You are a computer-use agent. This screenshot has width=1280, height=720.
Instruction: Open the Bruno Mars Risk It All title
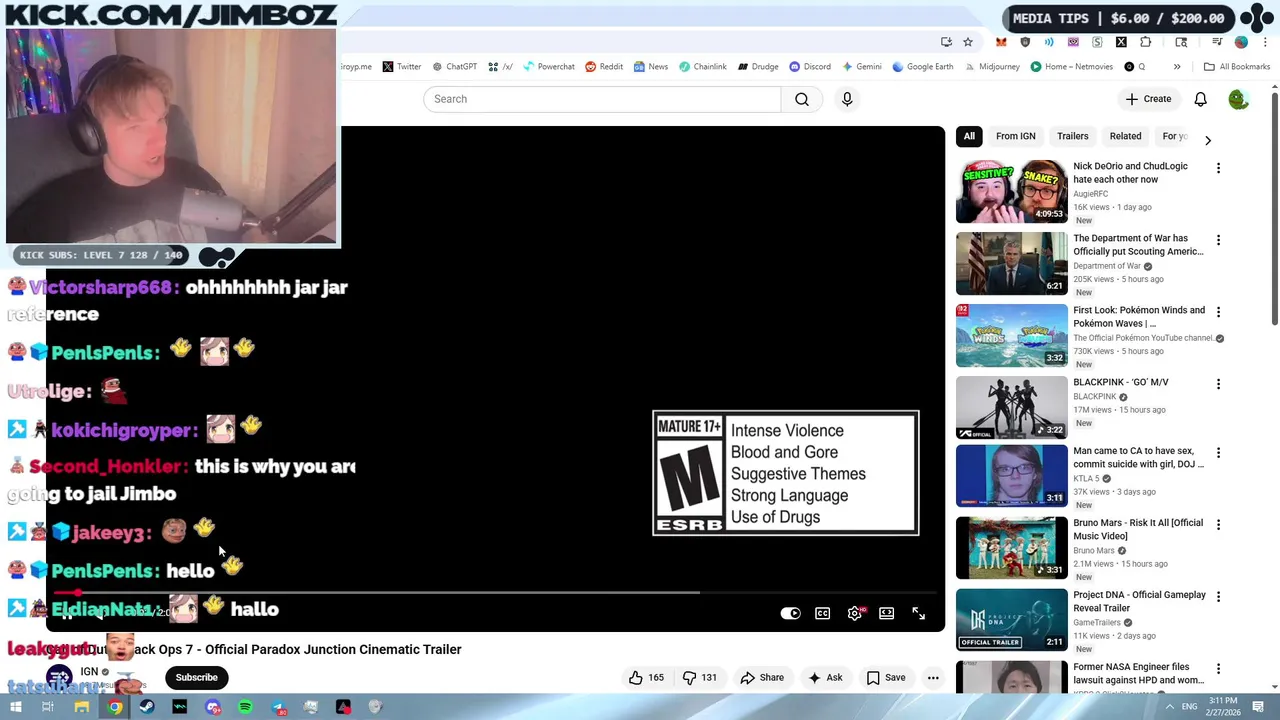[1138, 529]
